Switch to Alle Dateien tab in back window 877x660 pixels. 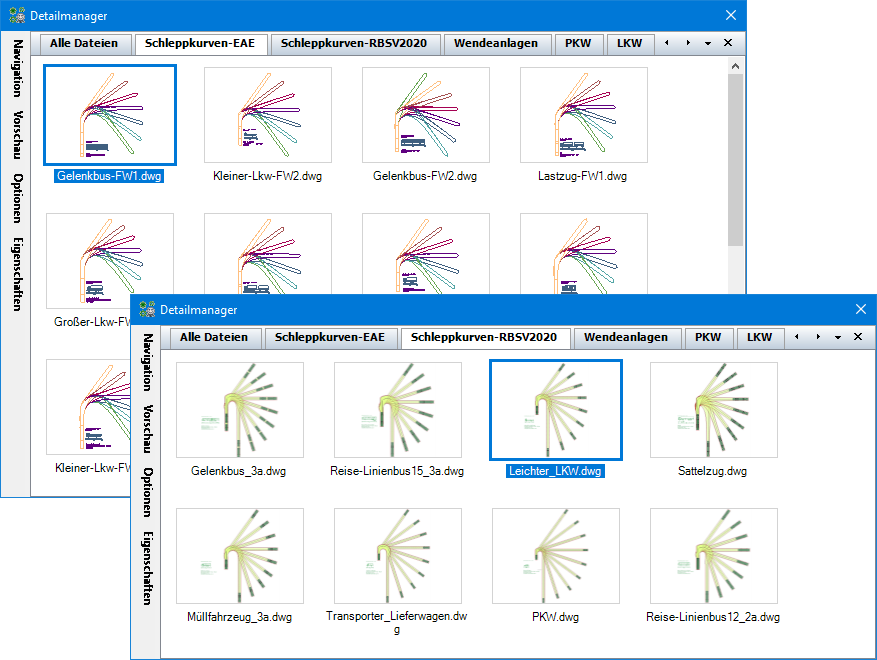coord(86,44)
